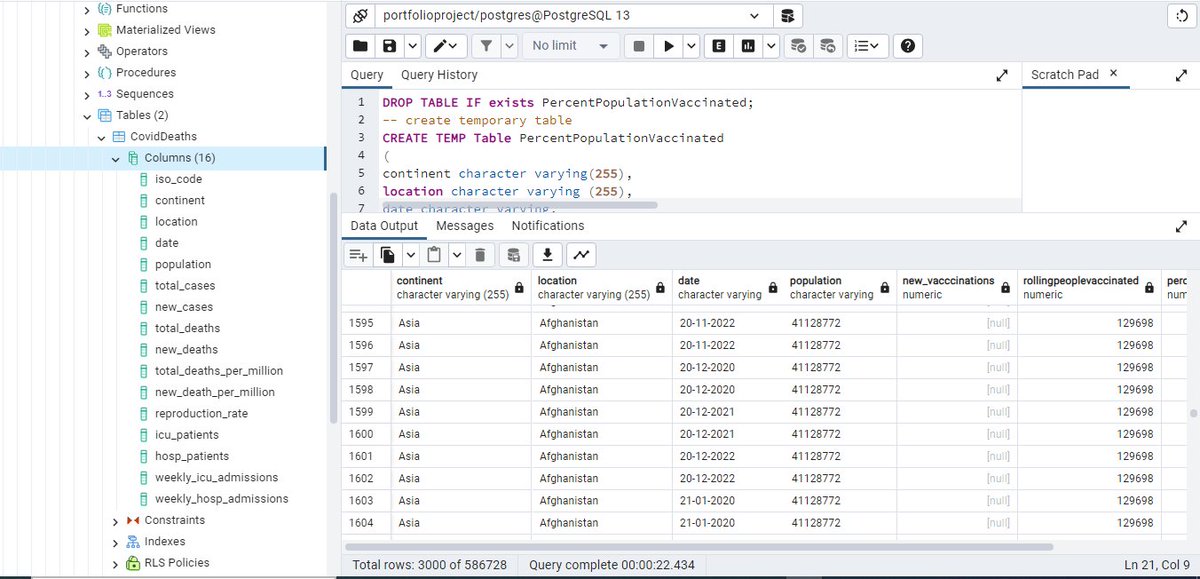The width and height of the screenshot is (1200, 579).
Task: Click the Help question mark icon
Action: [907, 46]
